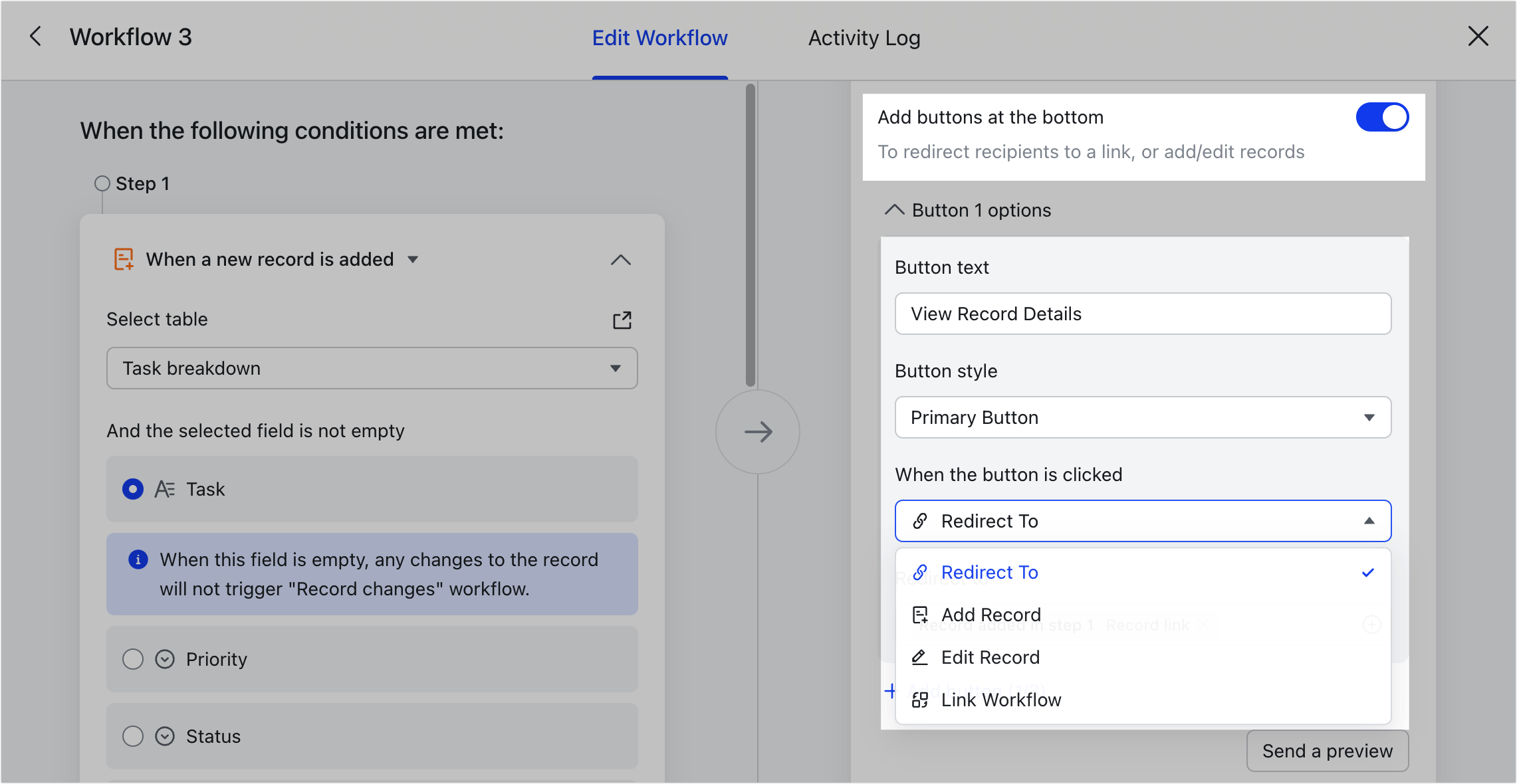
Task: Click the Button text input field
Action: click(x=1143, y=314)
